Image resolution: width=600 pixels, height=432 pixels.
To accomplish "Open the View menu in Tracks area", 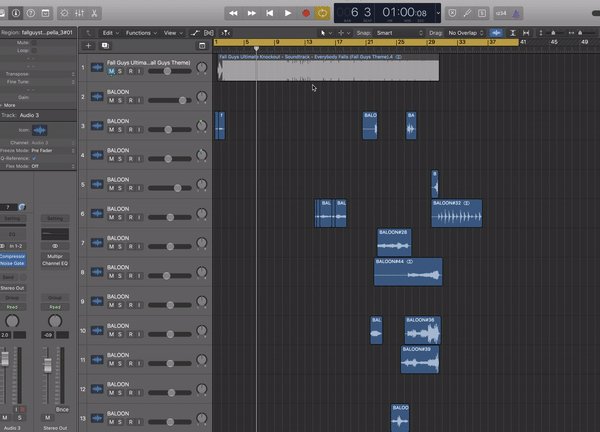I will 173,33.
